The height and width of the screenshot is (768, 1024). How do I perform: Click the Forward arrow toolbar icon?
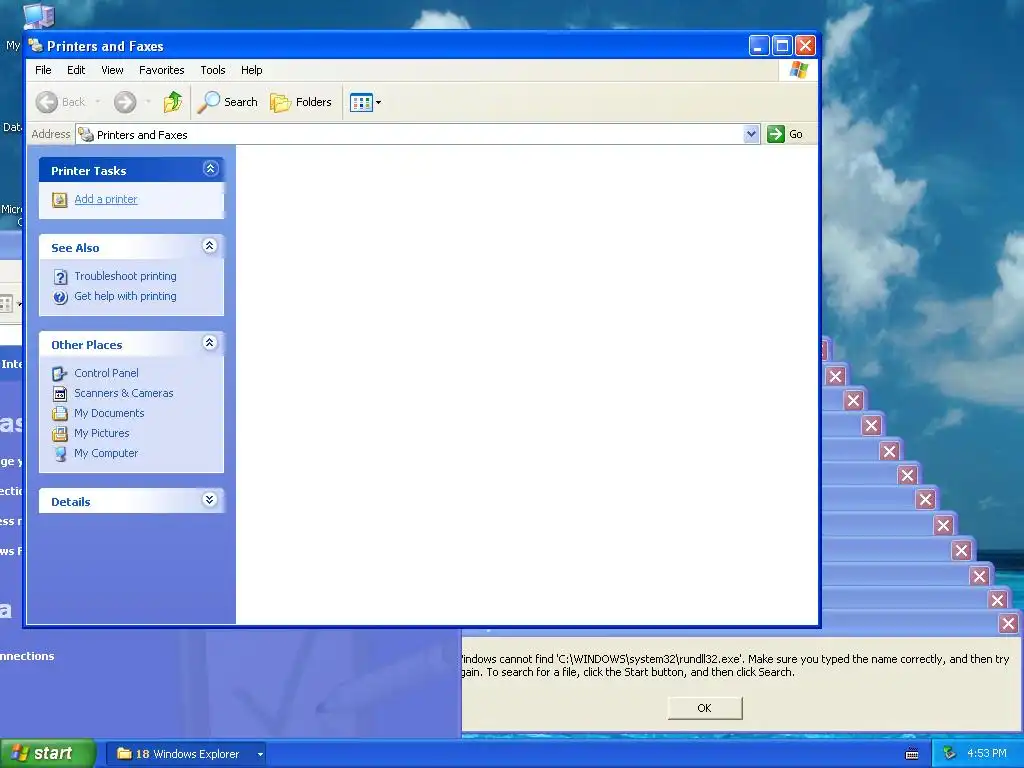click(x=125, y=102)
